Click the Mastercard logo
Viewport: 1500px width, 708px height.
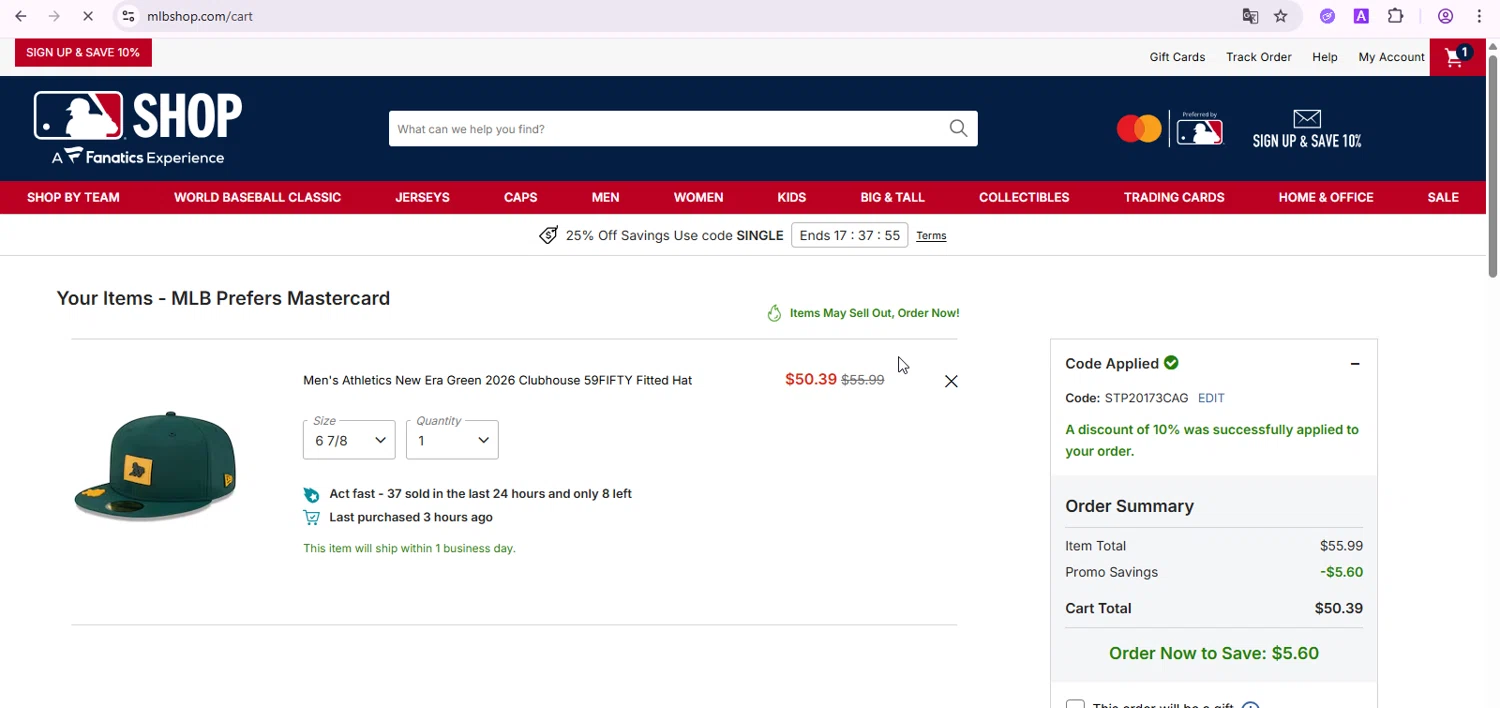1139,129
